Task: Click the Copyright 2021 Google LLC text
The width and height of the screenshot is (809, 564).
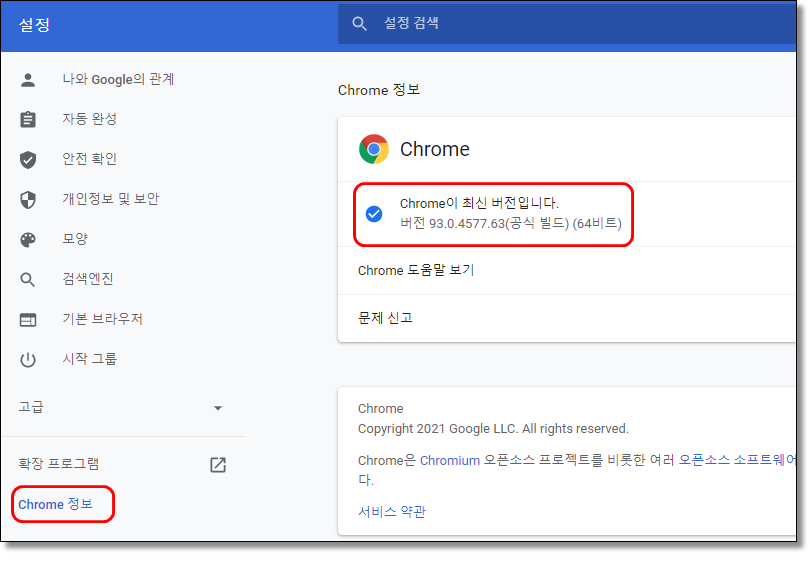Action: [x=493, y=429]
